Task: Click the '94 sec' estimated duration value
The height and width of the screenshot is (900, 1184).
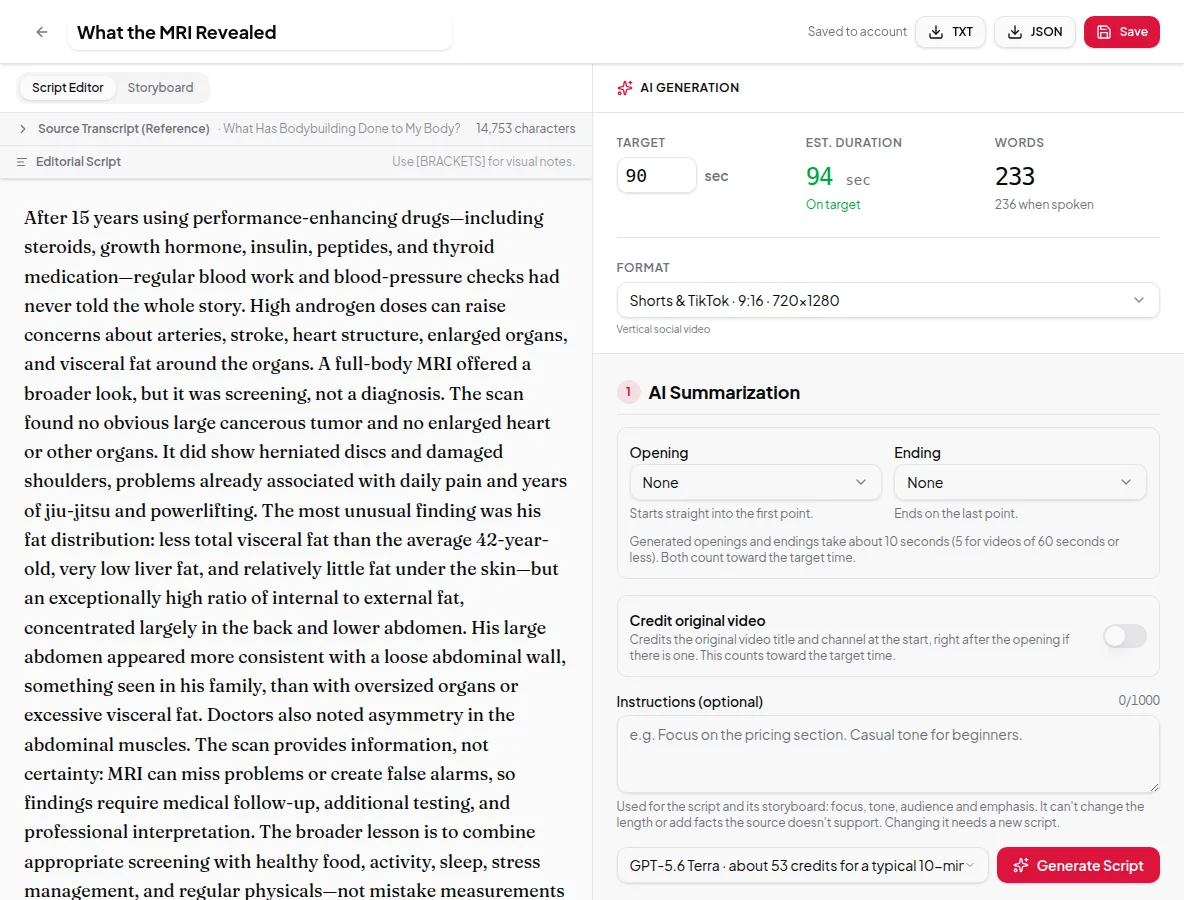Action: click(x=837, y=177)
